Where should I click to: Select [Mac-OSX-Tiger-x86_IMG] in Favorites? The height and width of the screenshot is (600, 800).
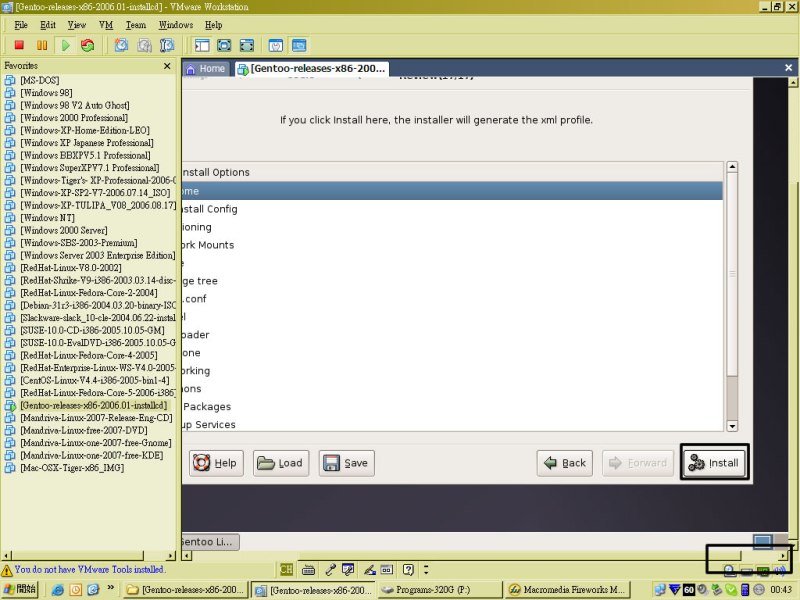click(72, 468)
